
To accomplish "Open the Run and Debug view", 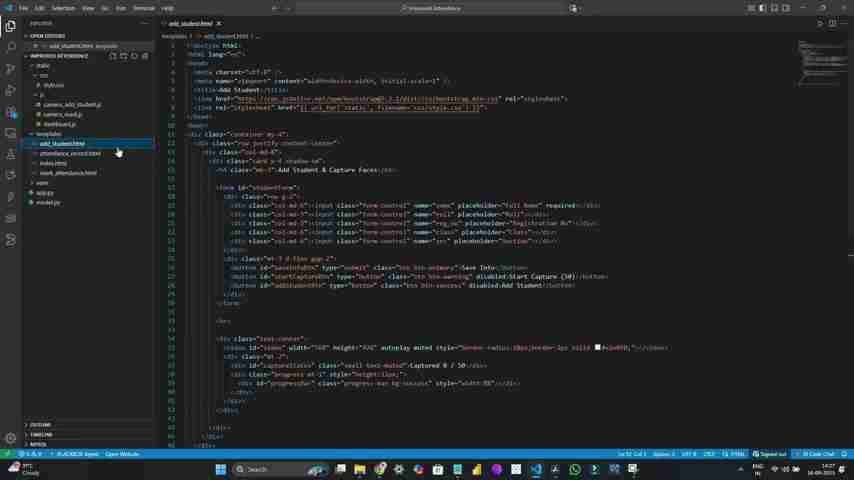I will tap(11, 91).
